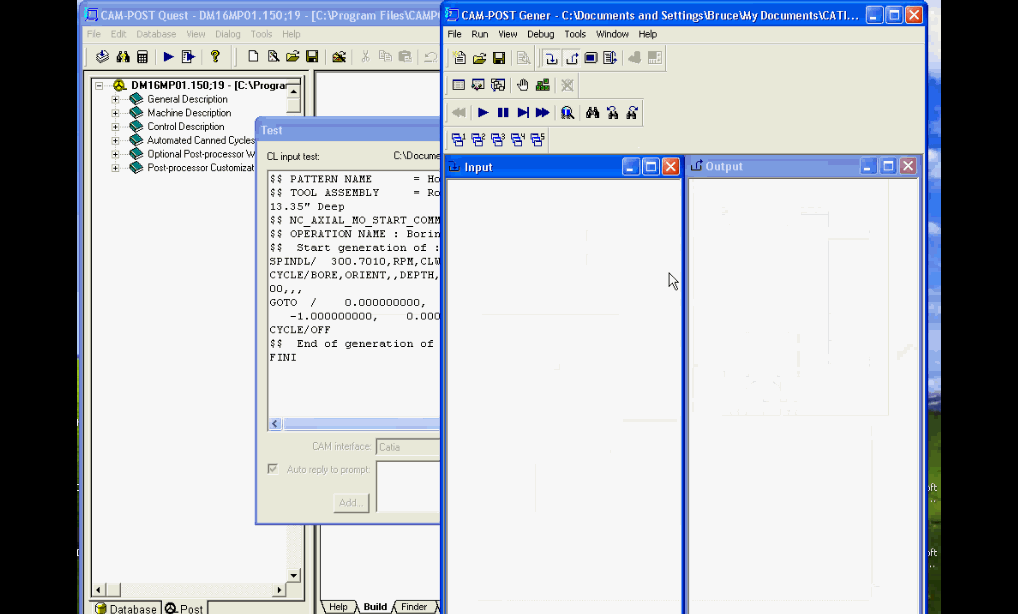Select window layout 1 icon
The width and height of the screenshot is (1018, 614).
pos(458,139)
